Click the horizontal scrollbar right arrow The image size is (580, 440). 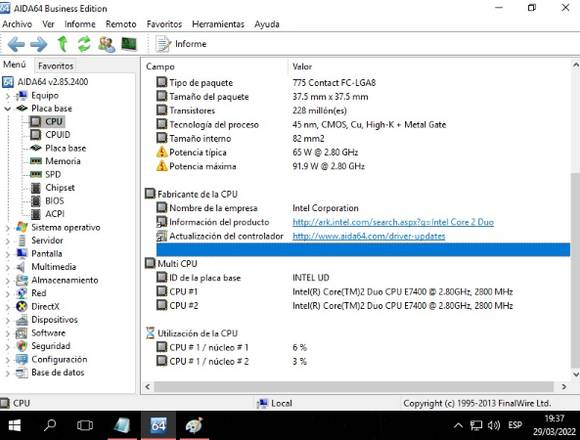click(x=564, y=387)
